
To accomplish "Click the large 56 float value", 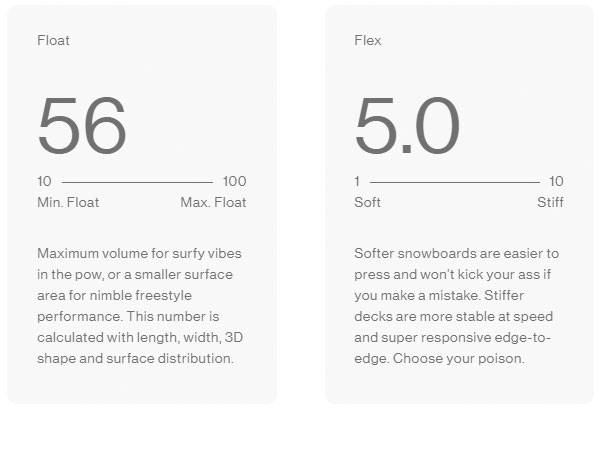I will pyautogui.click(x=82, y=126).
